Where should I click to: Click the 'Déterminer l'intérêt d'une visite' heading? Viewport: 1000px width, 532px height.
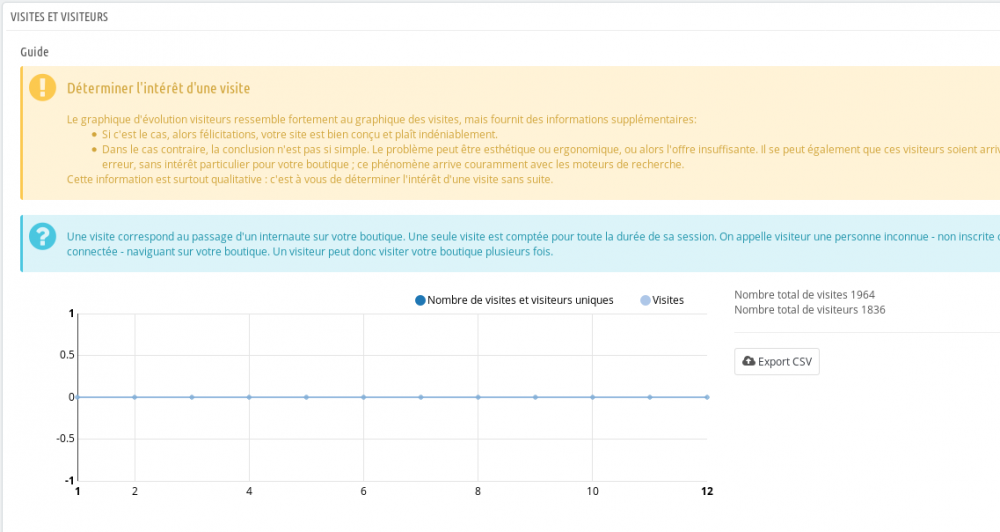[x=159, y=89]
